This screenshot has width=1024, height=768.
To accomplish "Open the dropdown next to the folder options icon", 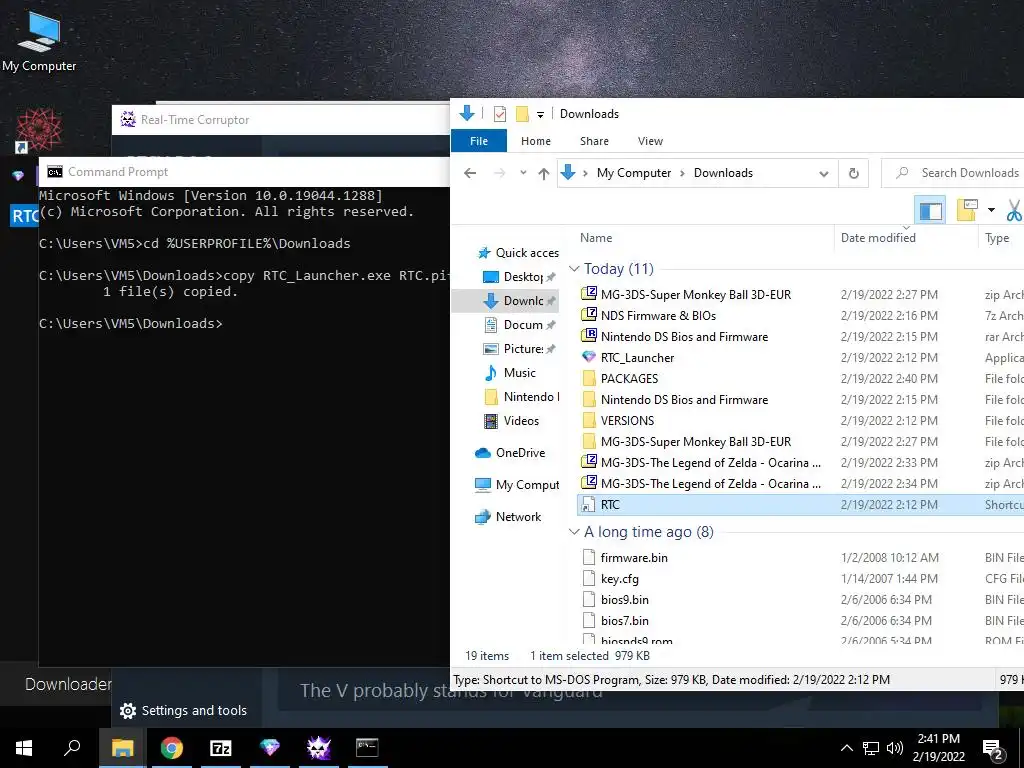I will 991,210.
